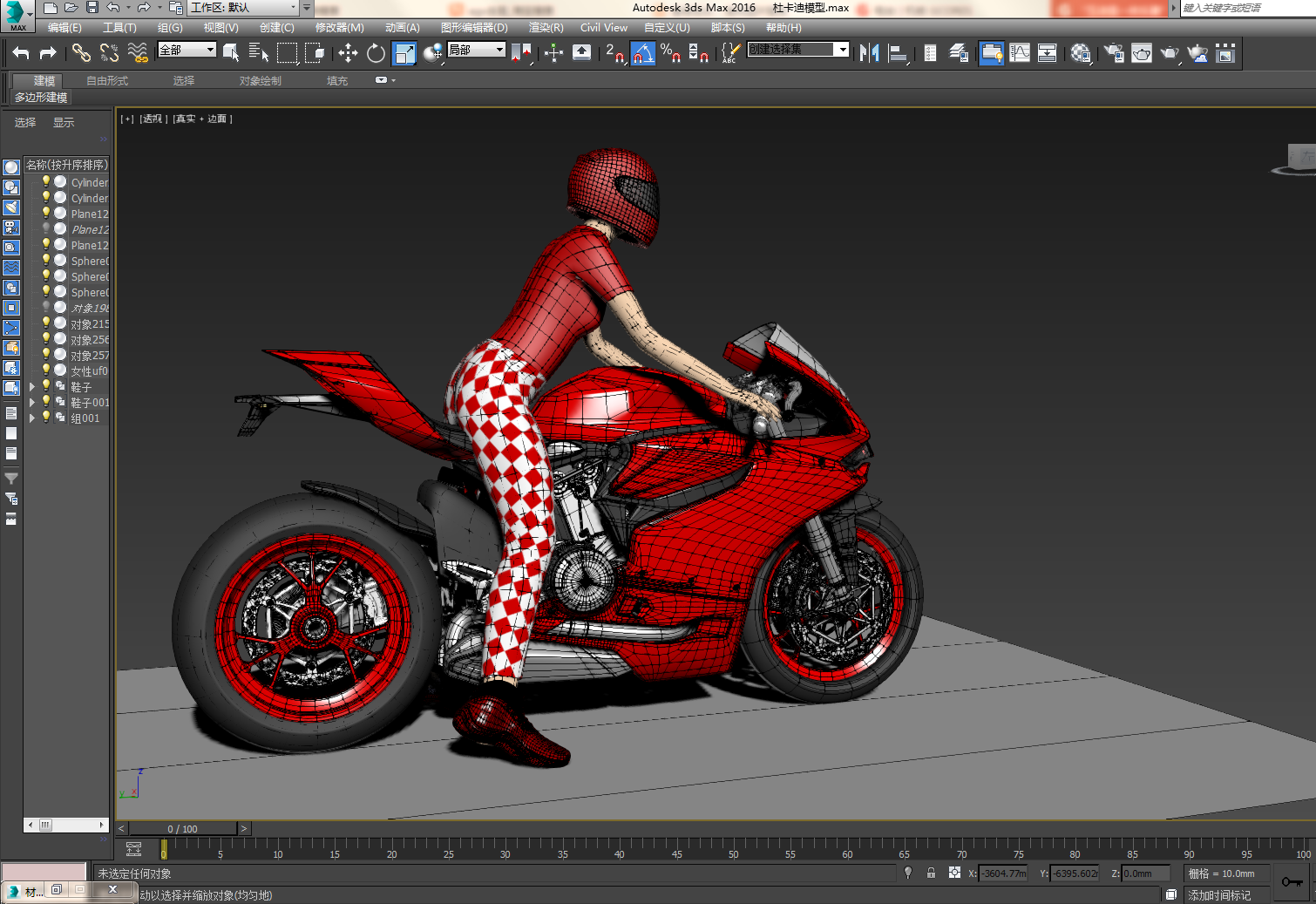1316x904 pixels.
Task: Click the Select and Manipulate icon
Action: [553, 53]
